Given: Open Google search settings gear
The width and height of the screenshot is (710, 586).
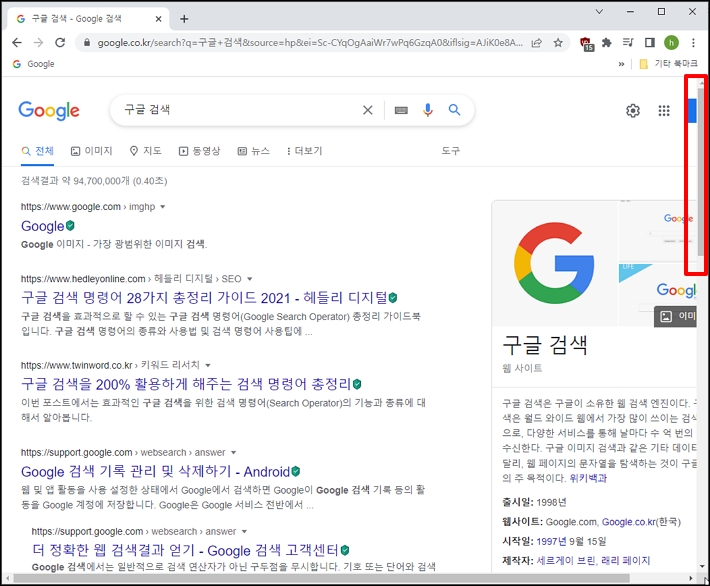Looking at the screenshot, I should [633, 110].
